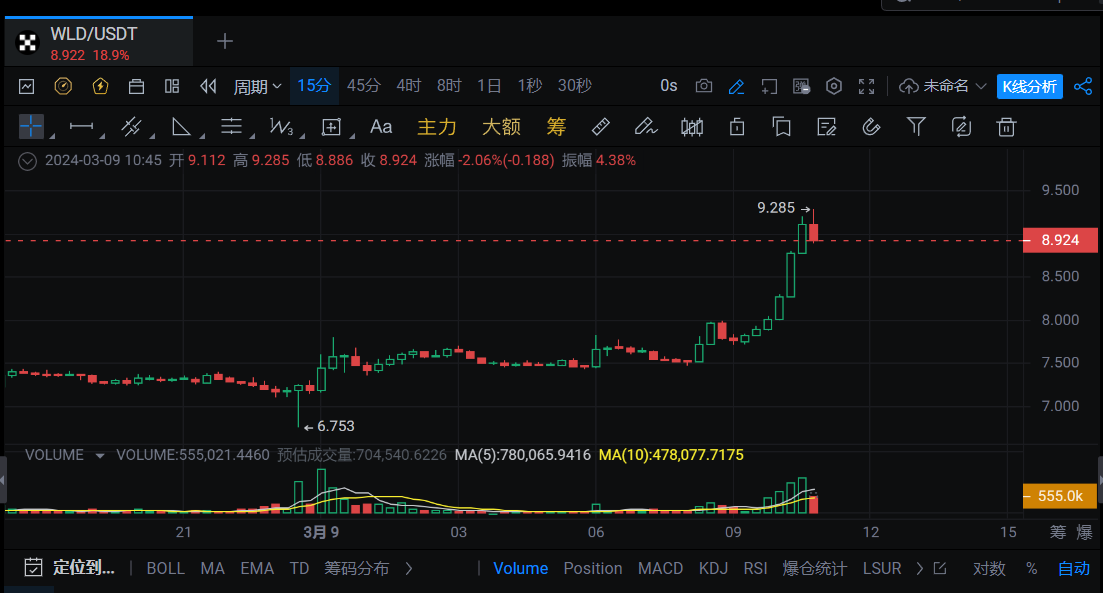1103x593 pixels.
Task: Select the ruler measurement tool
Action: tap(600, 127)
